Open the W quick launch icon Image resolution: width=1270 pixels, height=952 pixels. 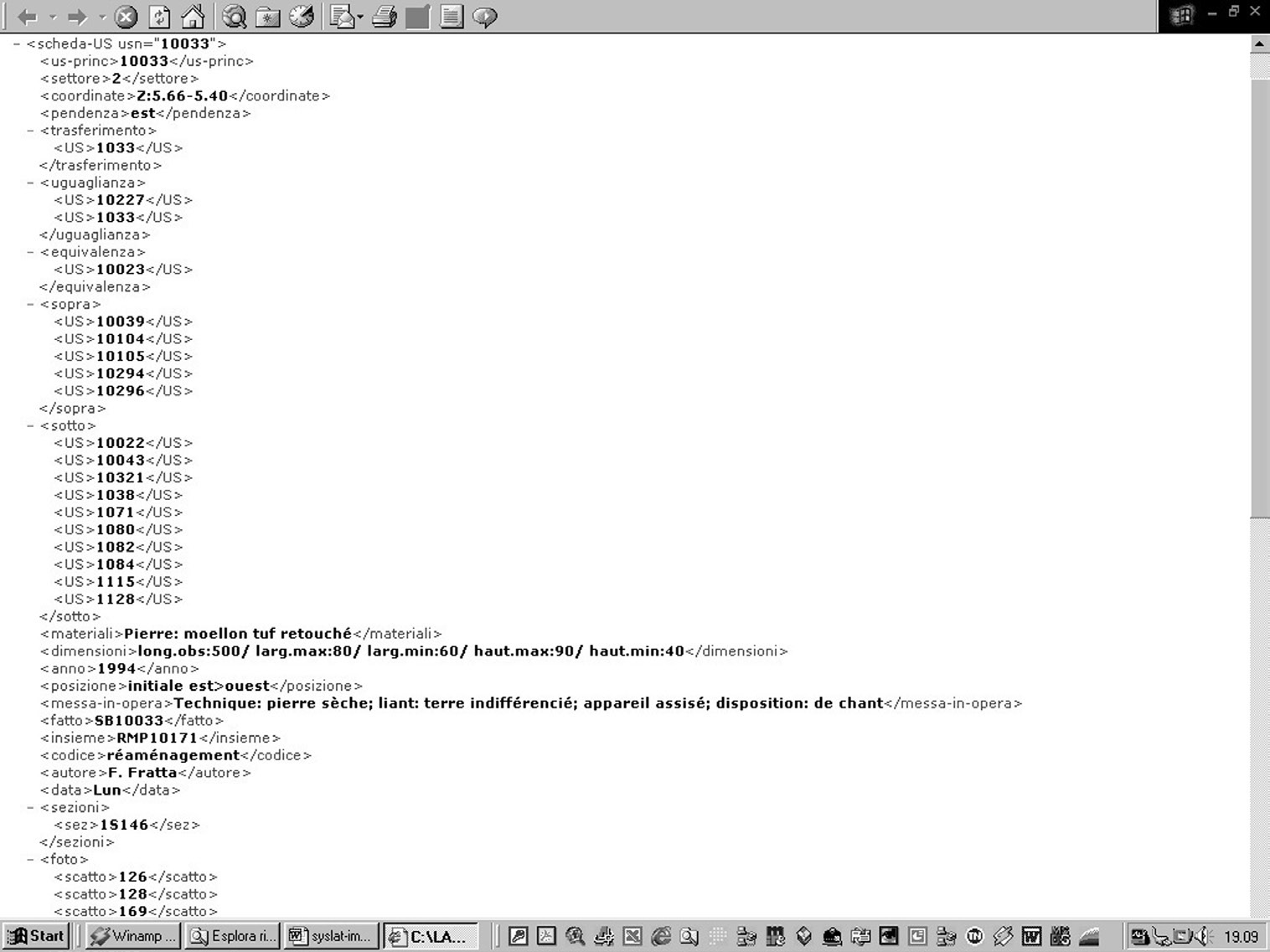tap(1031, 936)
